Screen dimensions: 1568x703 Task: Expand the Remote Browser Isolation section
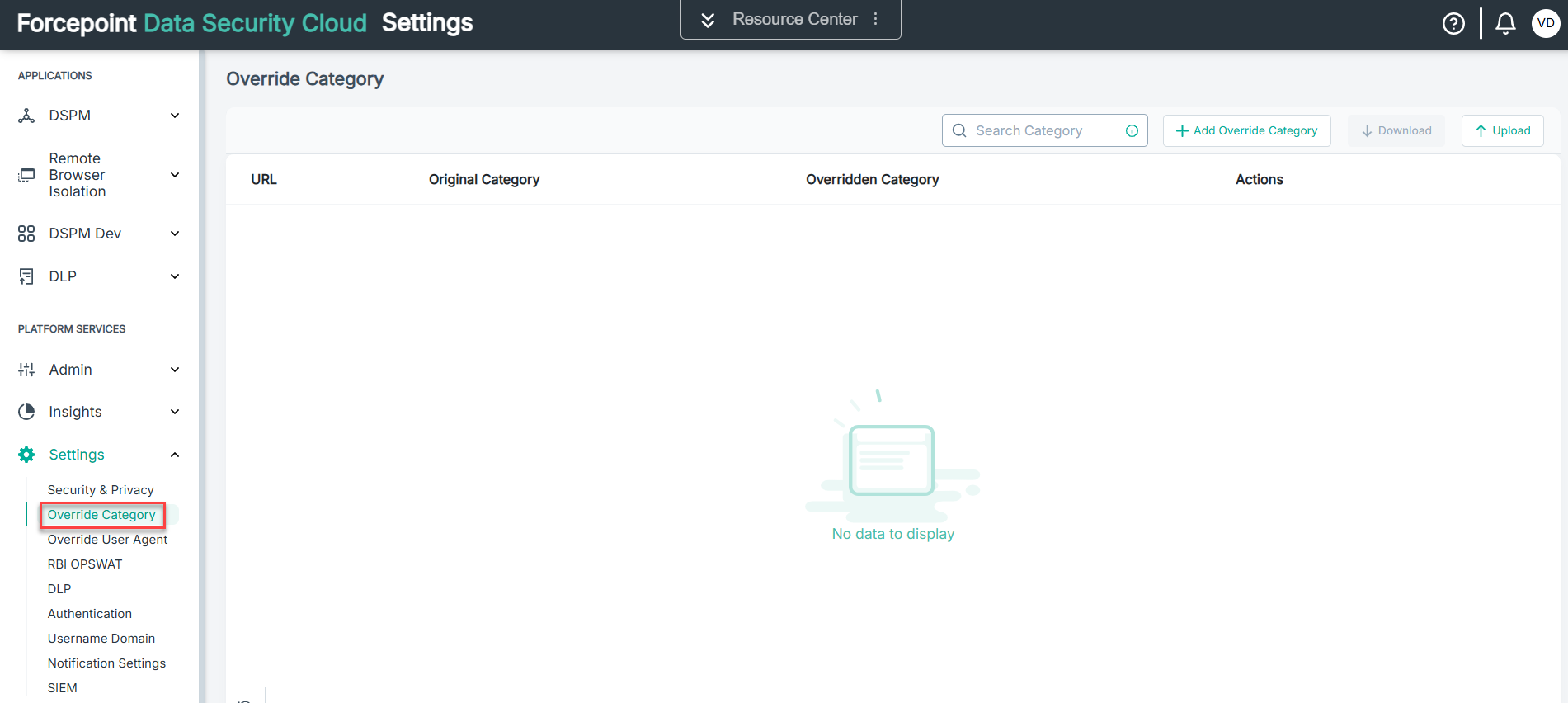[175, 175]
